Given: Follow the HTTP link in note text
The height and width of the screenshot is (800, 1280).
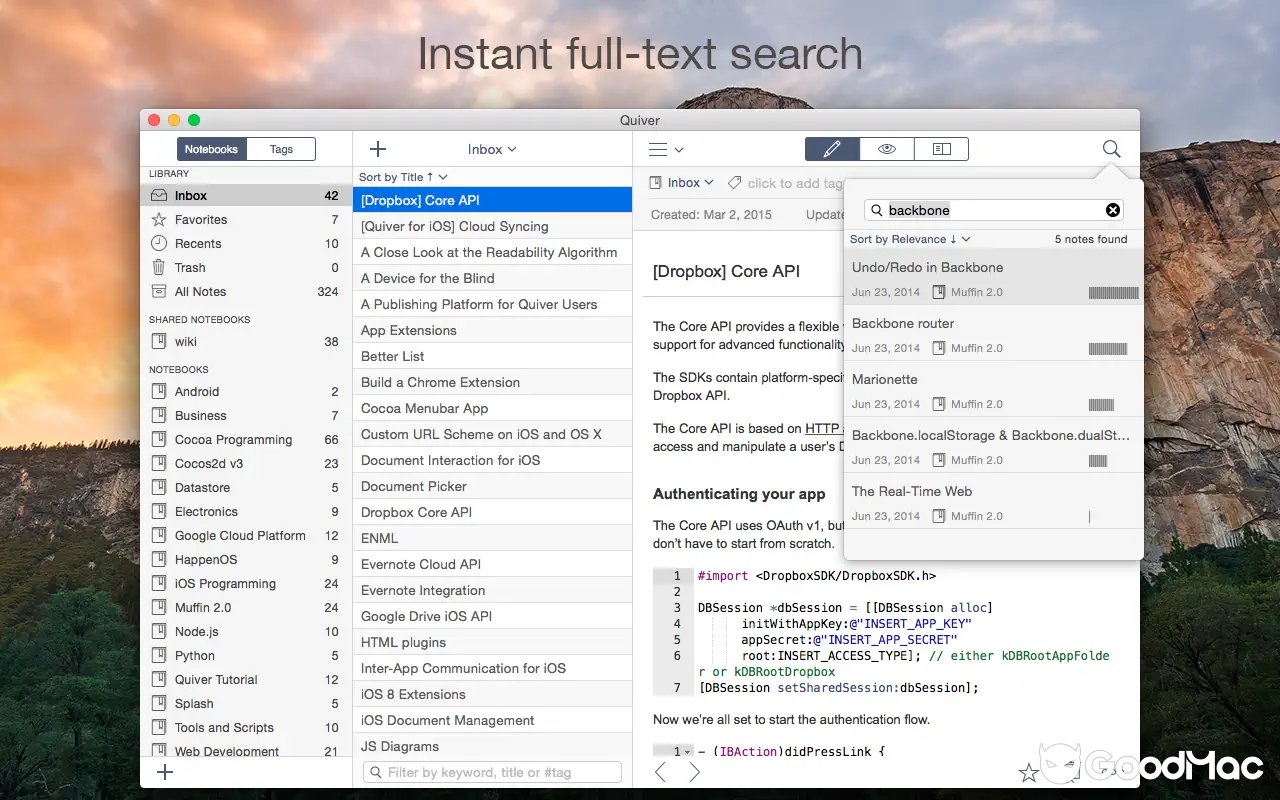Looking at the screenshot, I should (824, 428).
